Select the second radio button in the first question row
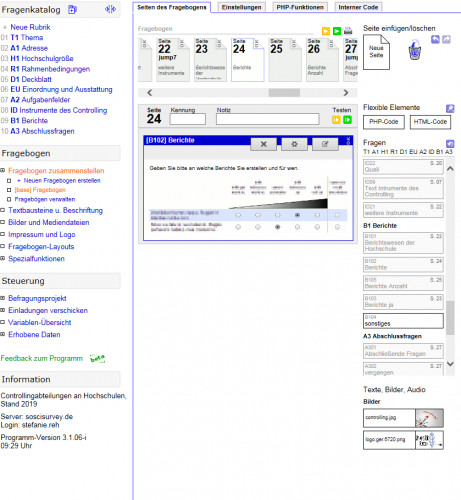 point(258,215)
